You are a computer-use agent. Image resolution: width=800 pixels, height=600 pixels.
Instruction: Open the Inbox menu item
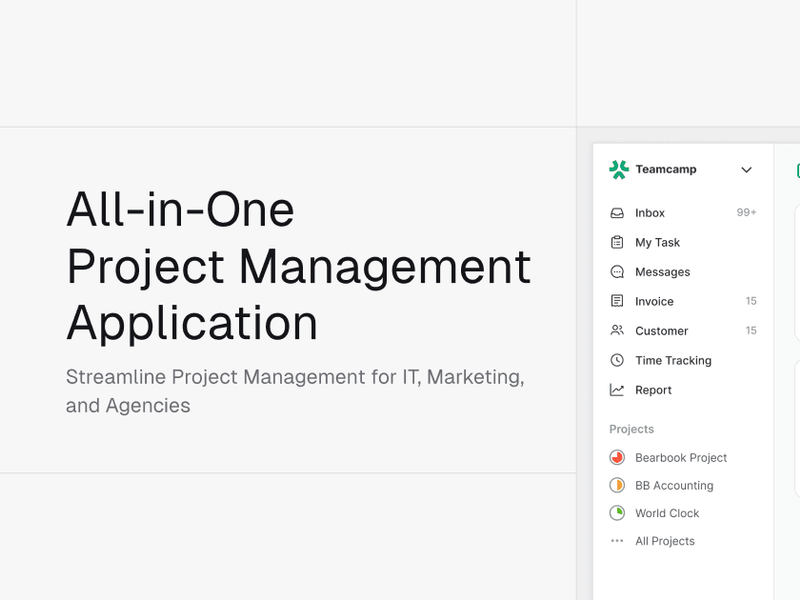(650, 213)
